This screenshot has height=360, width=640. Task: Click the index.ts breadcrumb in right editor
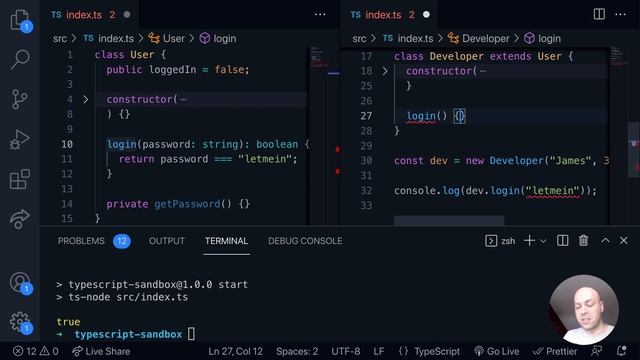[x=408, y=38]
